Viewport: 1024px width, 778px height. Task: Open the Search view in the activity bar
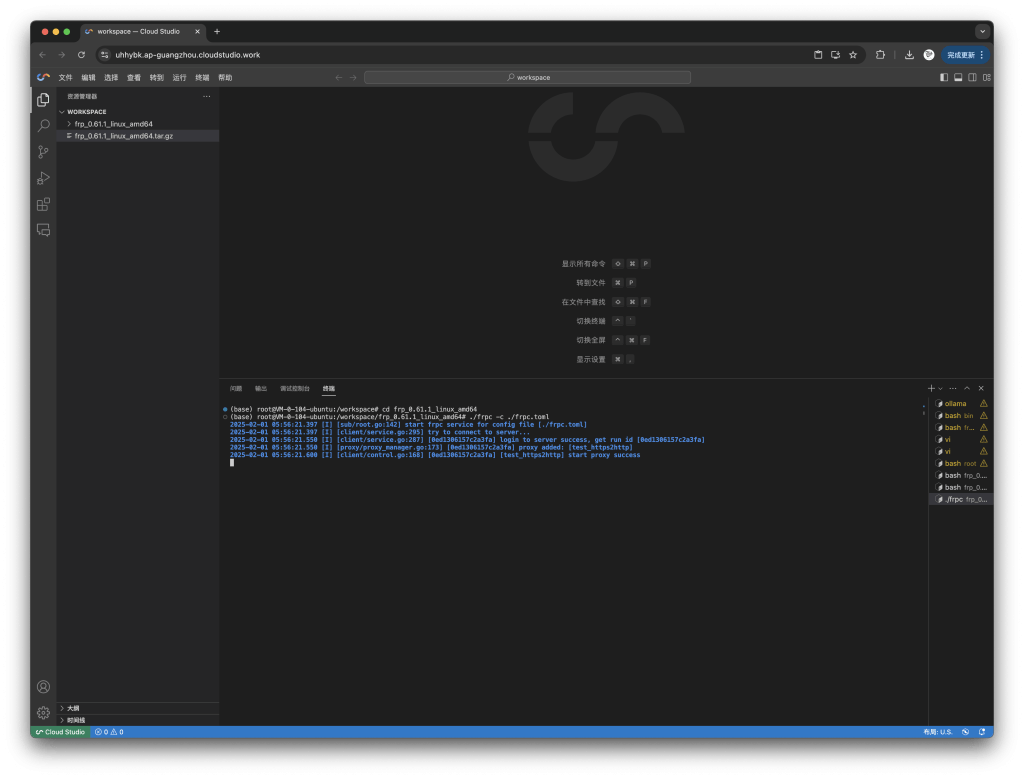tap(43, 125)
